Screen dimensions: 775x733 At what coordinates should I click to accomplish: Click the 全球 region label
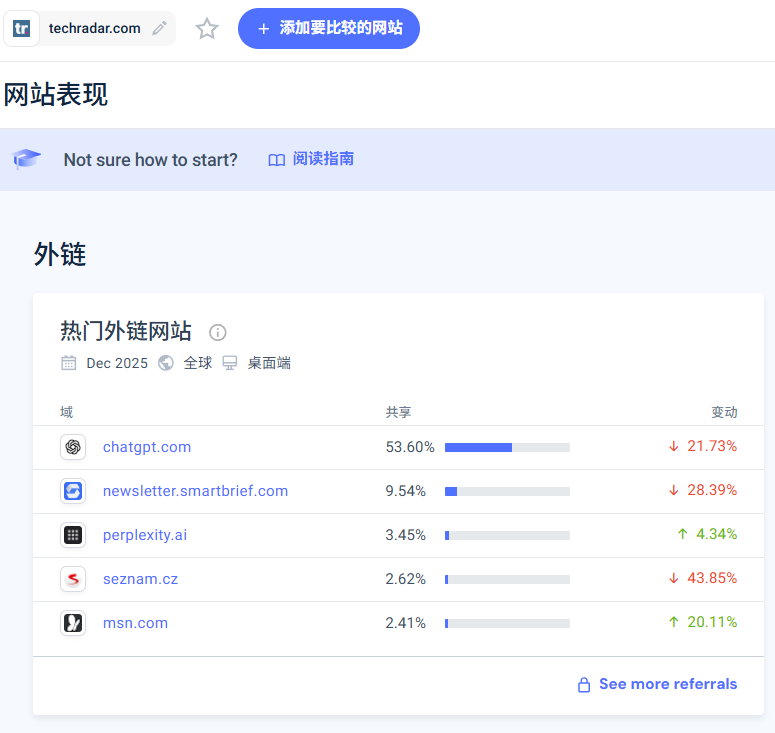tap(198, 363)
